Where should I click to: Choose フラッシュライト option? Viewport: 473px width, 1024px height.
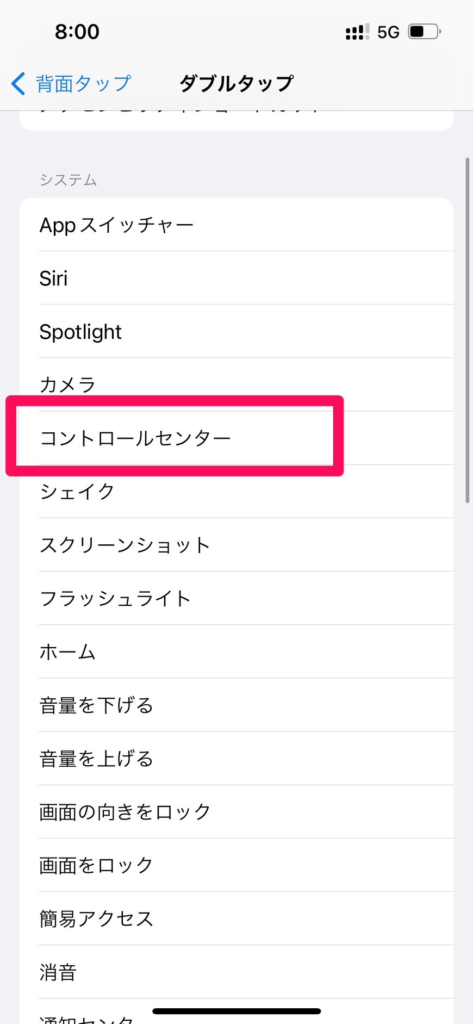[236, 598]
